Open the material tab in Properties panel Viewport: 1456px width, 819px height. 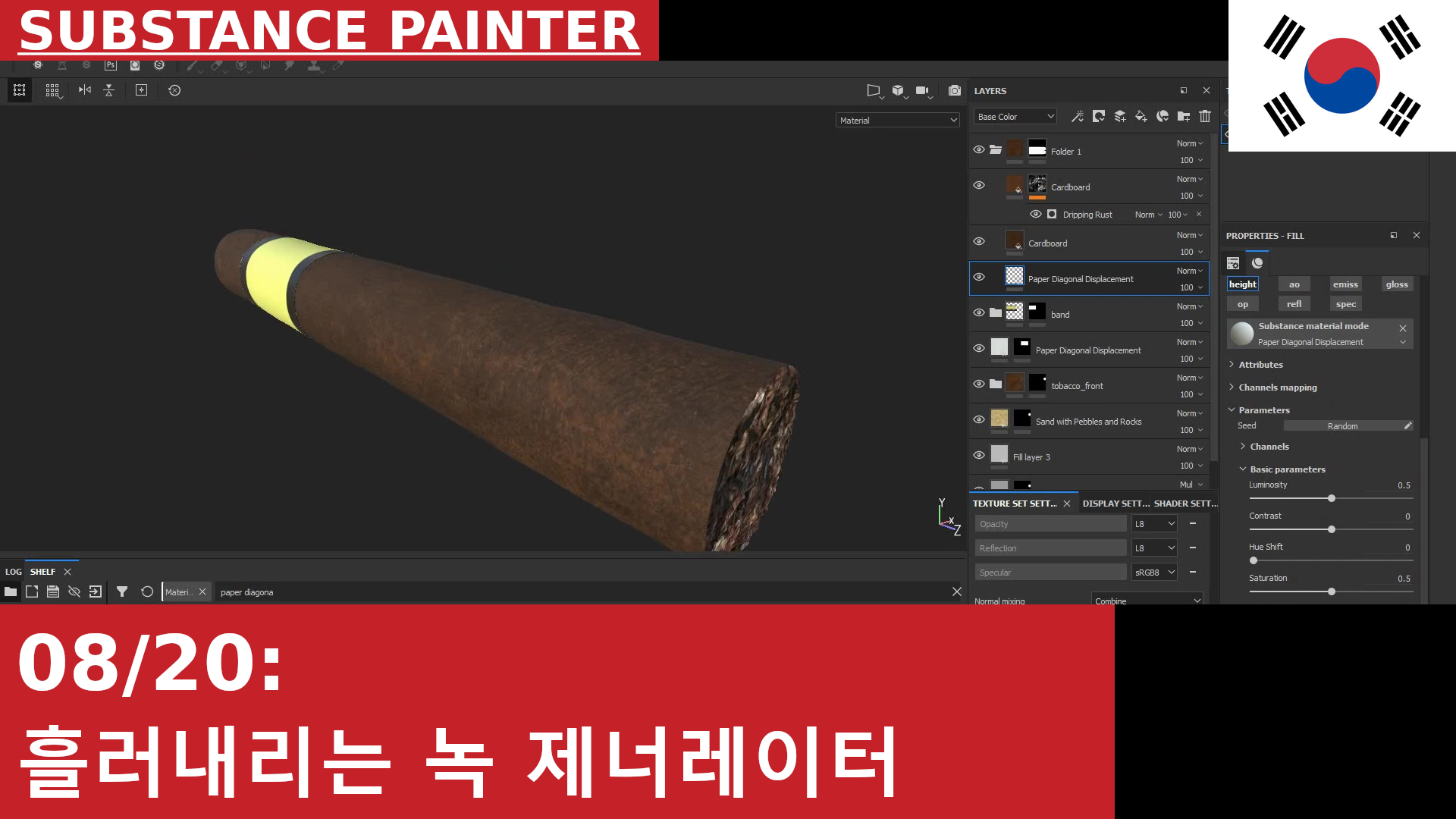(1257, 263)
